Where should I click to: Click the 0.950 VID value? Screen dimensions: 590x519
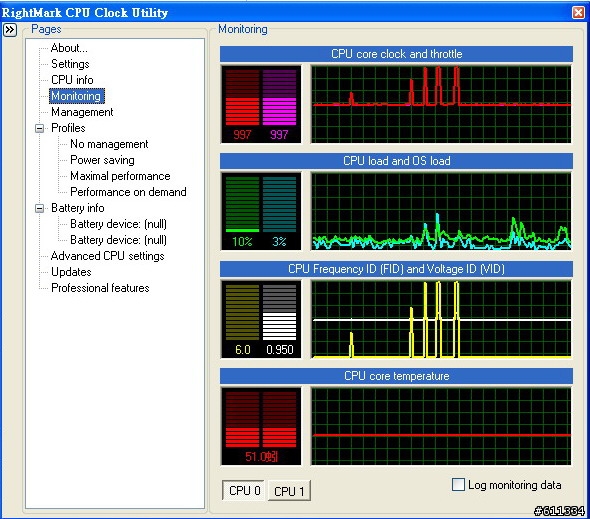click(280, 350)
